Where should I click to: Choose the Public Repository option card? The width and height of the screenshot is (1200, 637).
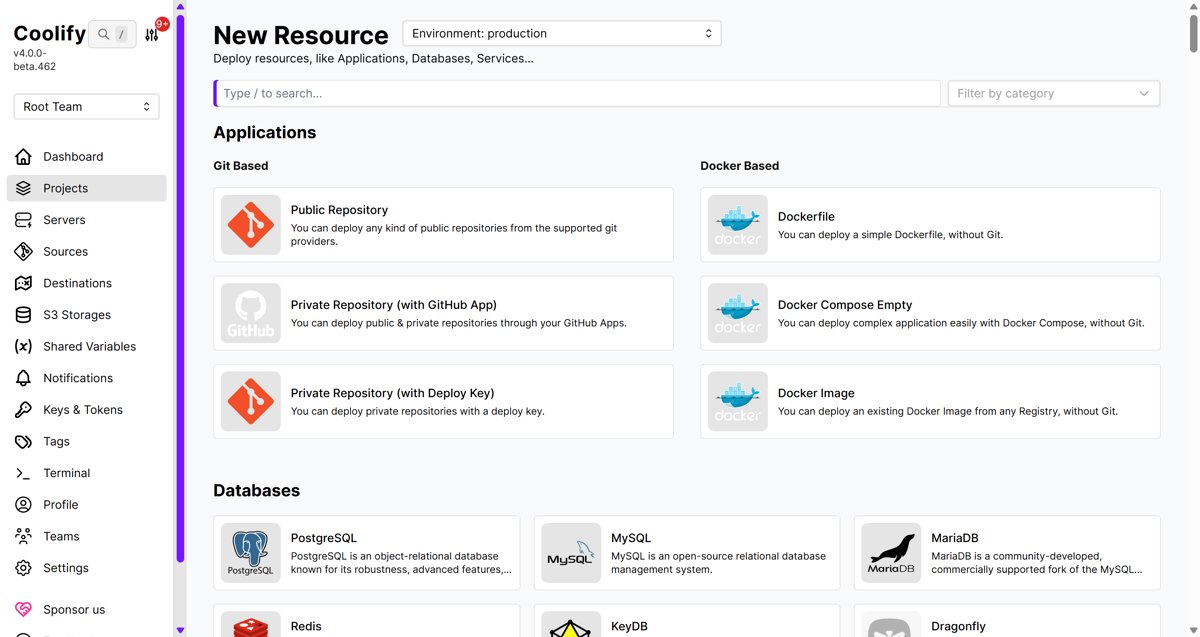[x=443, y=225]
